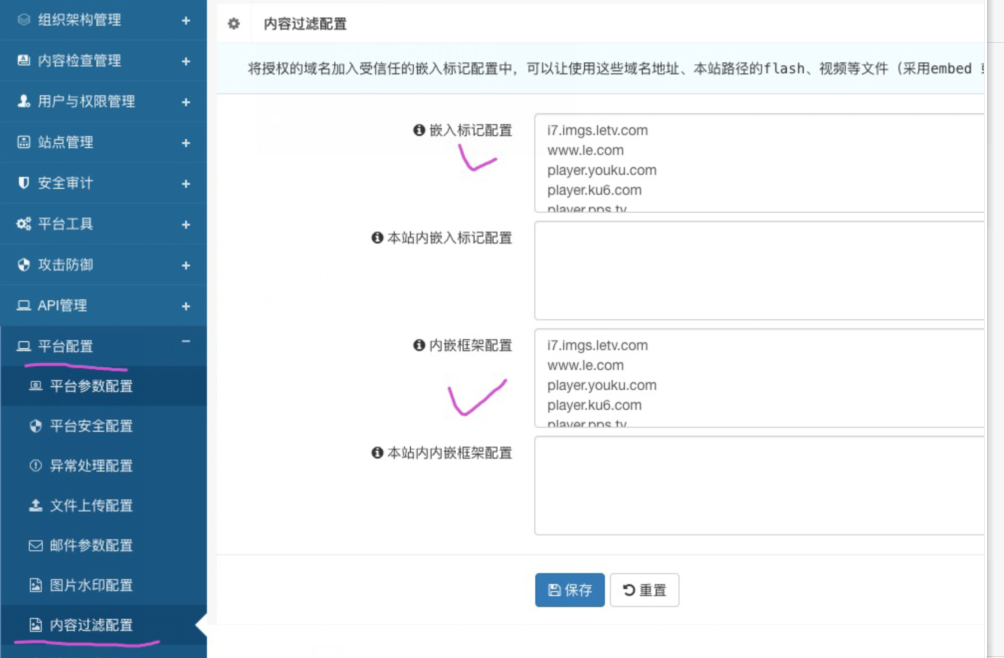Click the gear icon beside 内容过滤配置 title
This screenshot has height=658, width=1004.
coord(234,24)
